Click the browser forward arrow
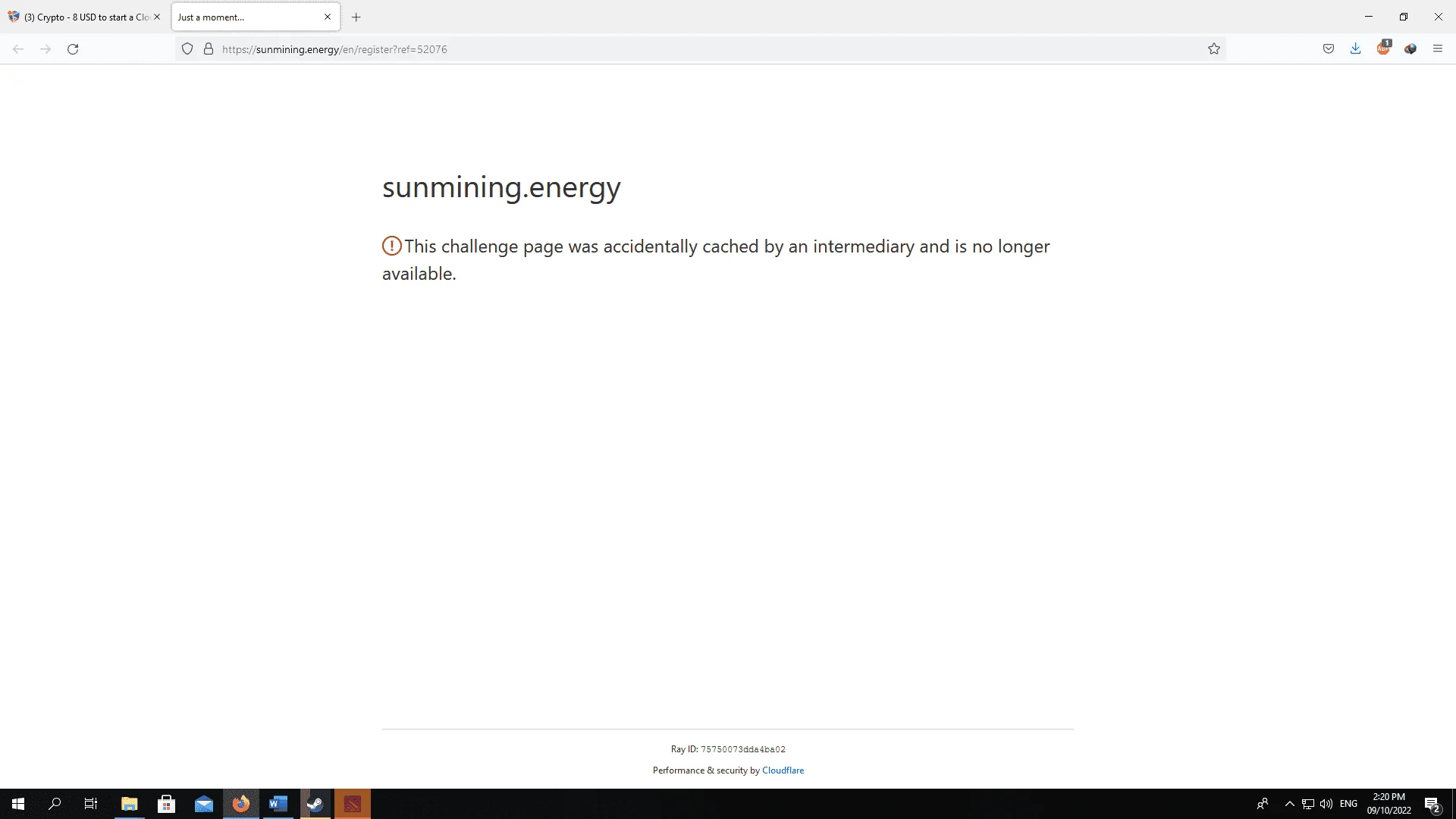 pyautogui.click(x=45, y=49)
